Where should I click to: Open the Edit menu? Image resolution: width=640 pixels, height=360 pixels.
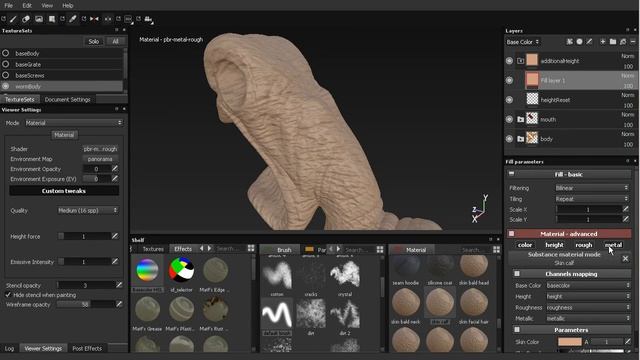27,5
